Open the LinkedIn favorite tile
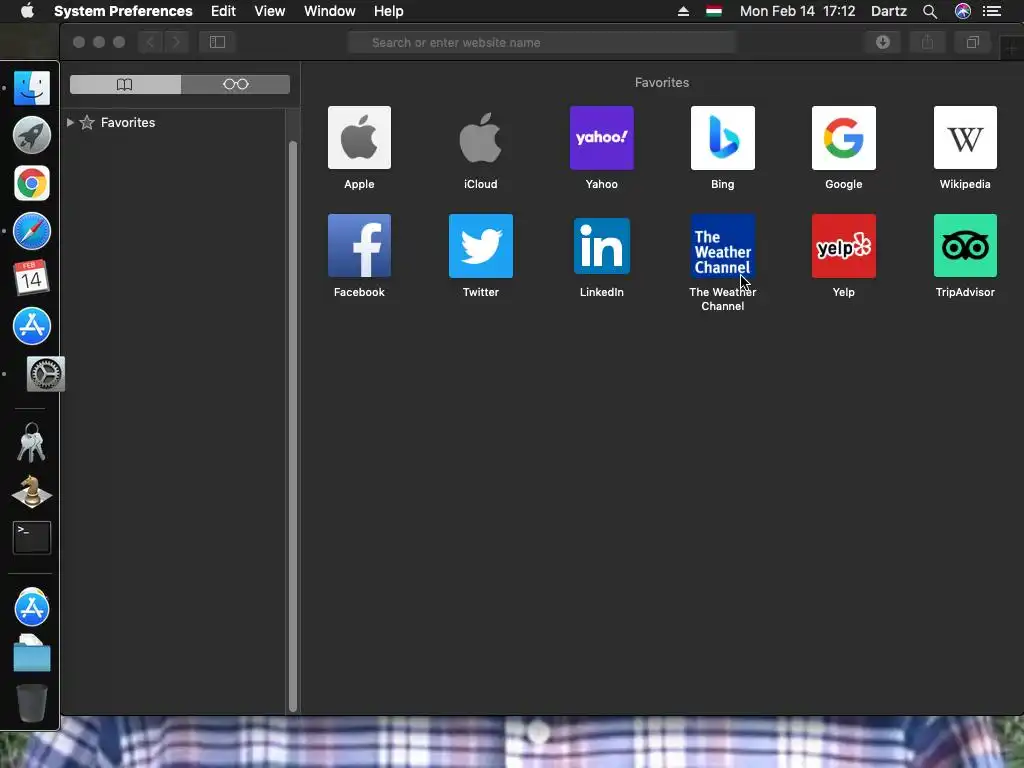Viewport: 1024px width, 768px height. point(601,246)
